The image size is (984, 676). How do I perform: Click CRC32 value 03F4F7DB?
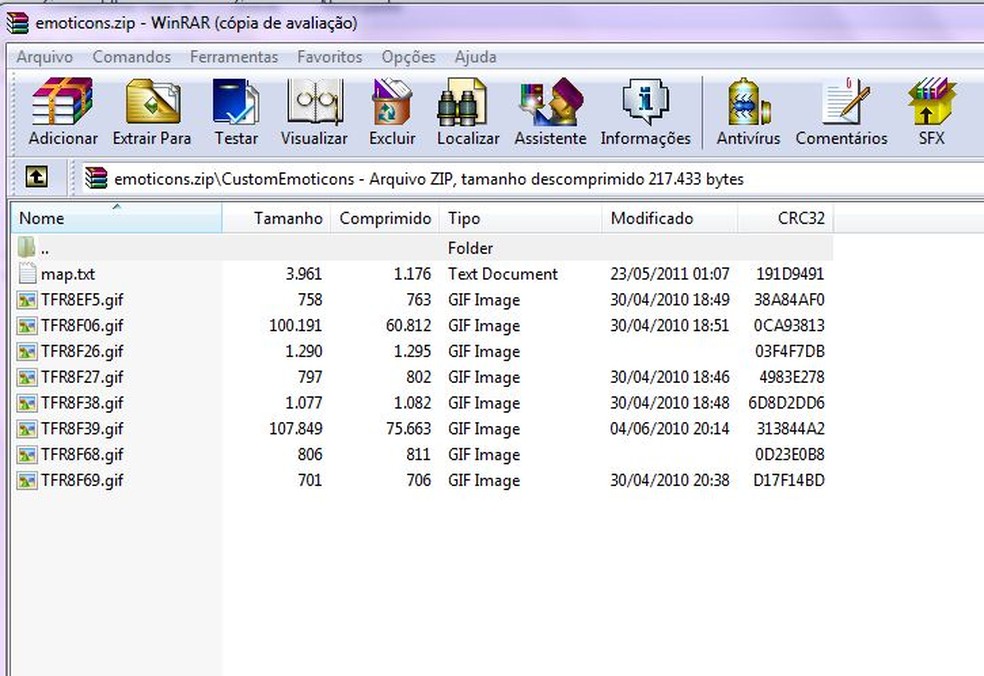790,351
